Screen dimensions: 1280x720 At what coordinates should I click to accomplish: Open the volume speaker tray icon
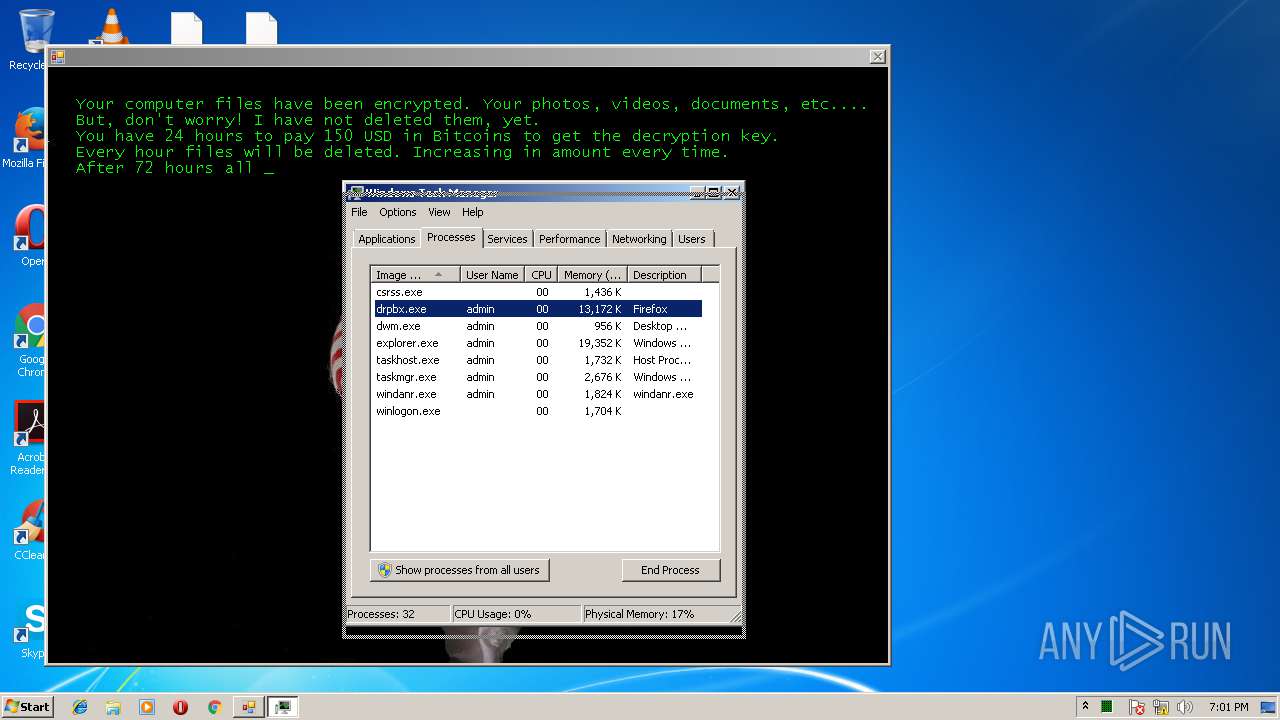click(x=1185, y=707)
